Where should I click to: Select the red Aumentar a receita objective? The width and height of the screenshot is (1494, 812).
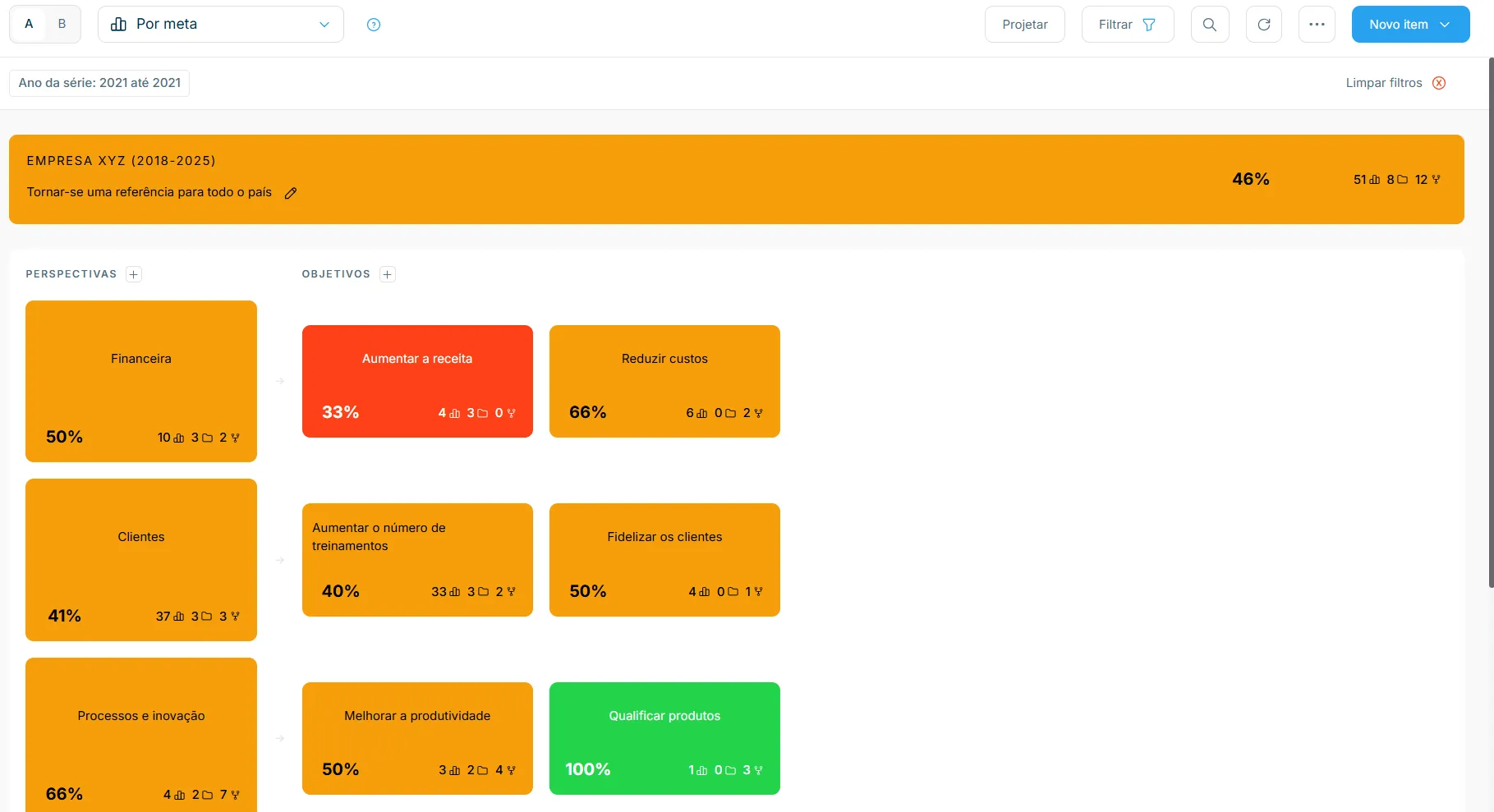pyautogui.click(x=417, y=381)
